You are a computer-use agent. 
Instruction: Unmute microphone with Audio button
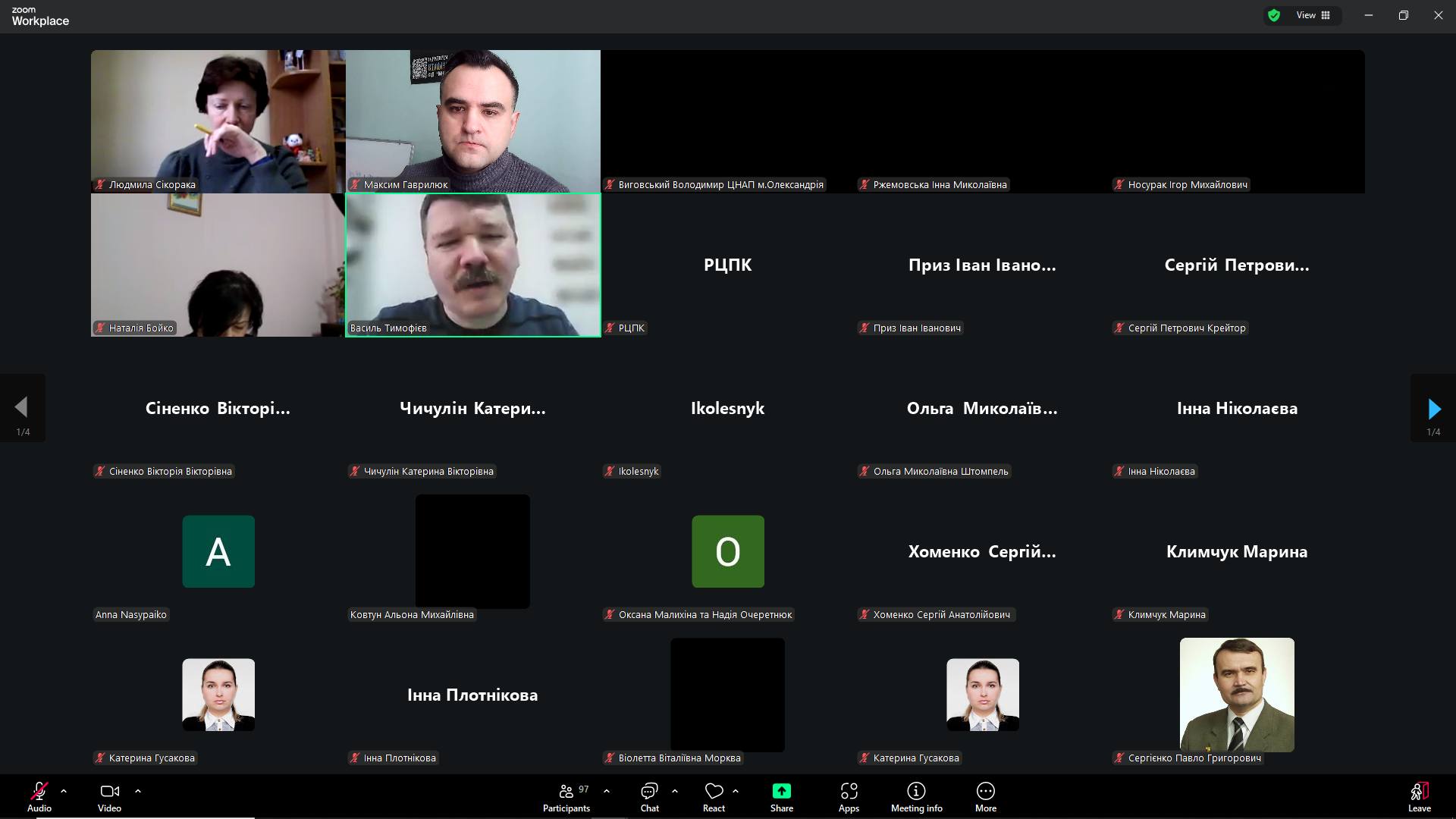point(39,797)
